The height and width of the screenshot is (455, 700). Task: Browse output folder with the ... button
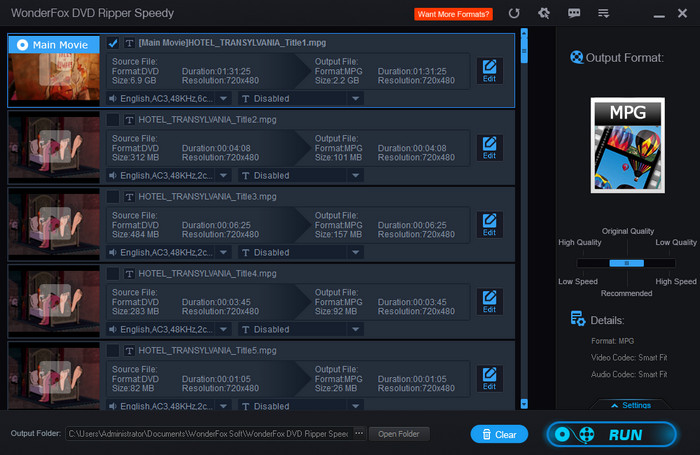[359, 433]
